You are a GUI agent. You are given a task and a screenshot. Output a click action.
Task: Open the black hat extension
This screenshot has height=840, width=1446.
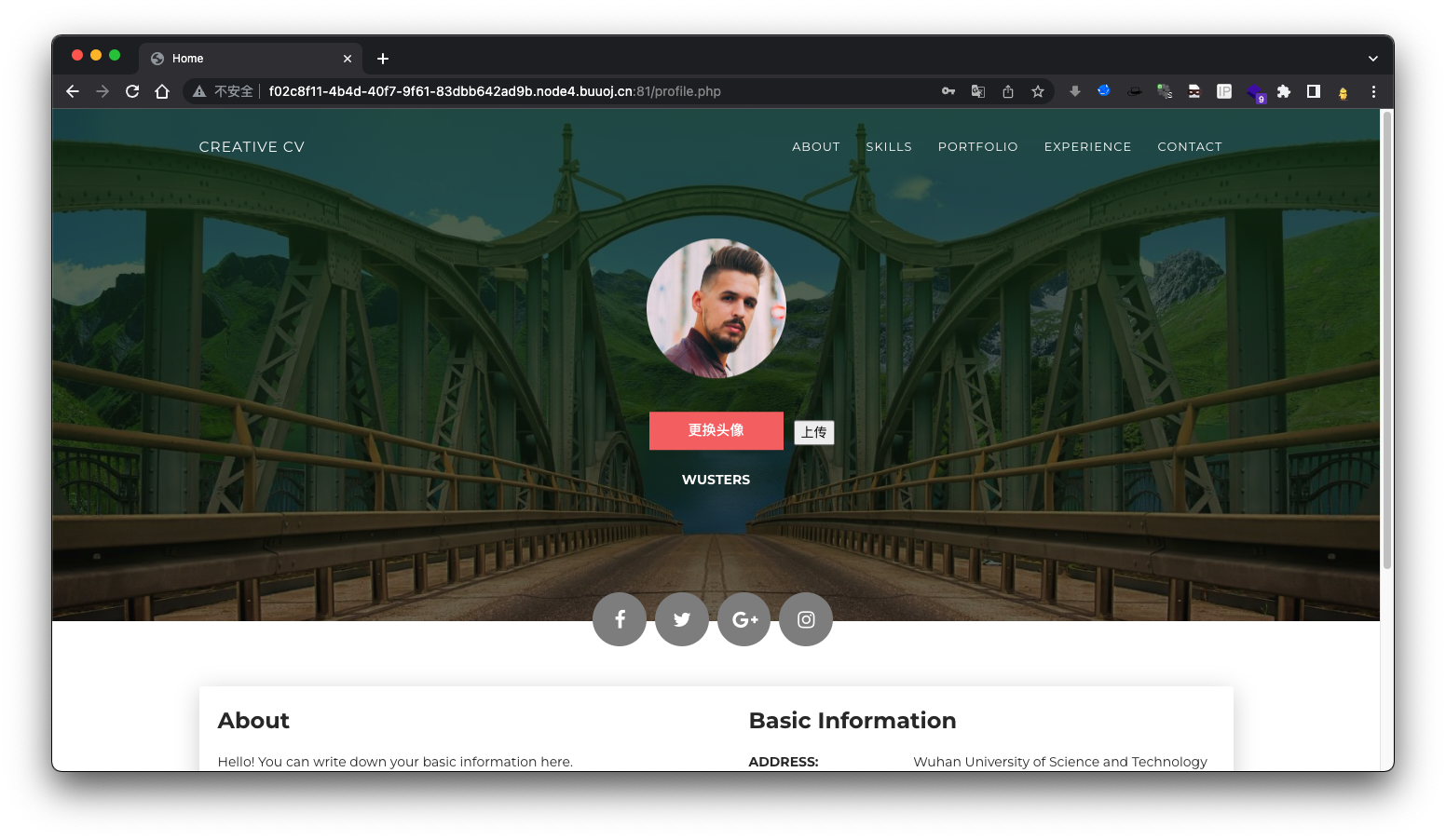(x=1135, y=91)
